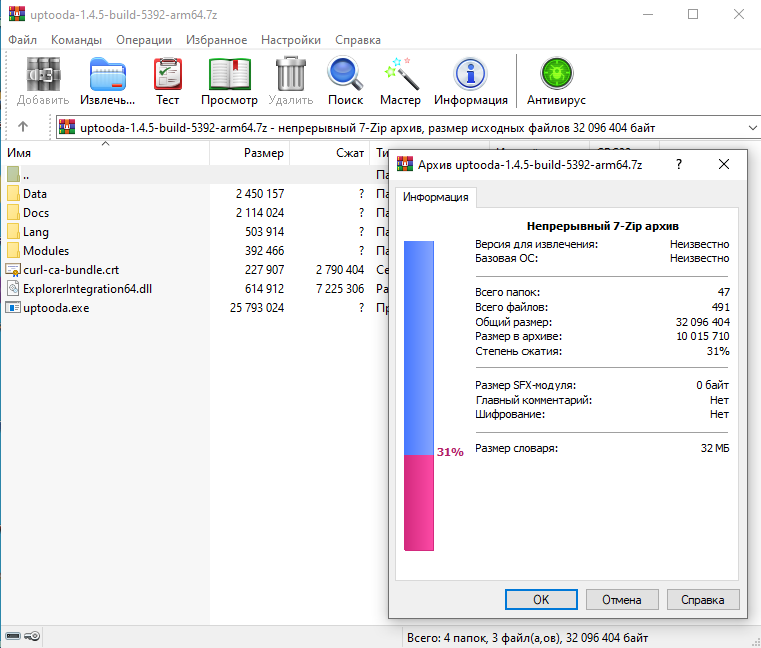Image resolution: width=761 pixels, height=648 pixels.
Task: Click the Lang folder icon
Action: pyautogui.click(x=14, y=232)
